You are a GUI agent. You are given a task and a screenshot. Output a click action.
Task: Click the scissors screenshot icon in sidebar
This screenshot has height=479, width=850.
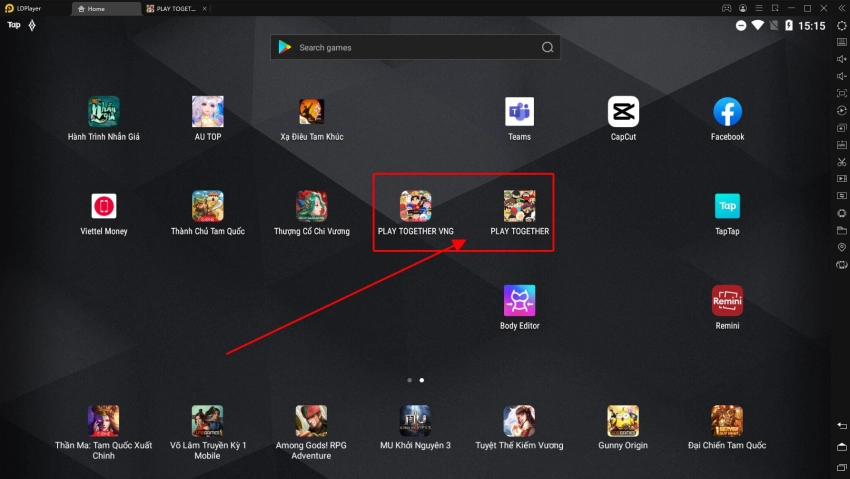tap(841, 161)
